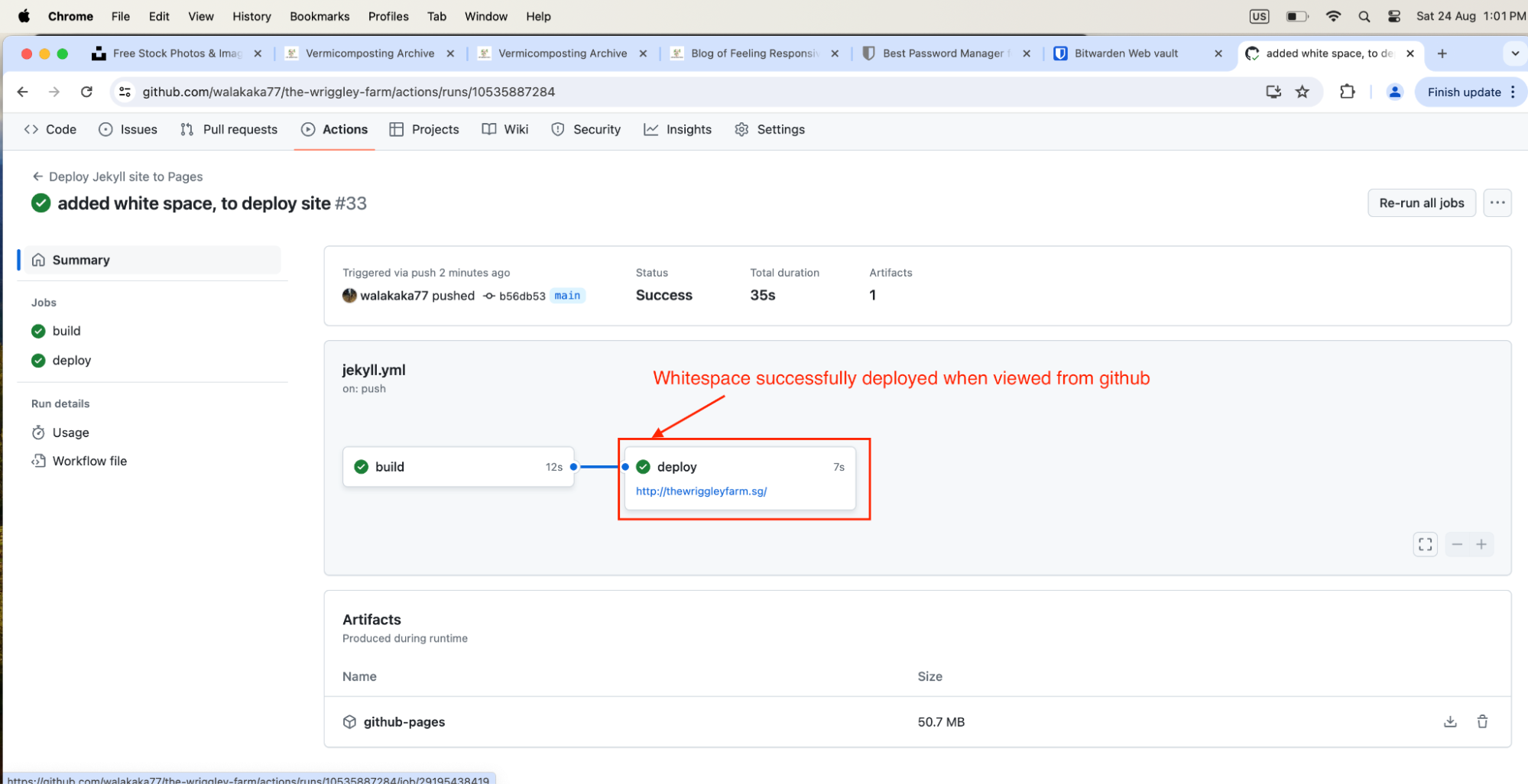Select the Actions tab

tap(335, 129)
